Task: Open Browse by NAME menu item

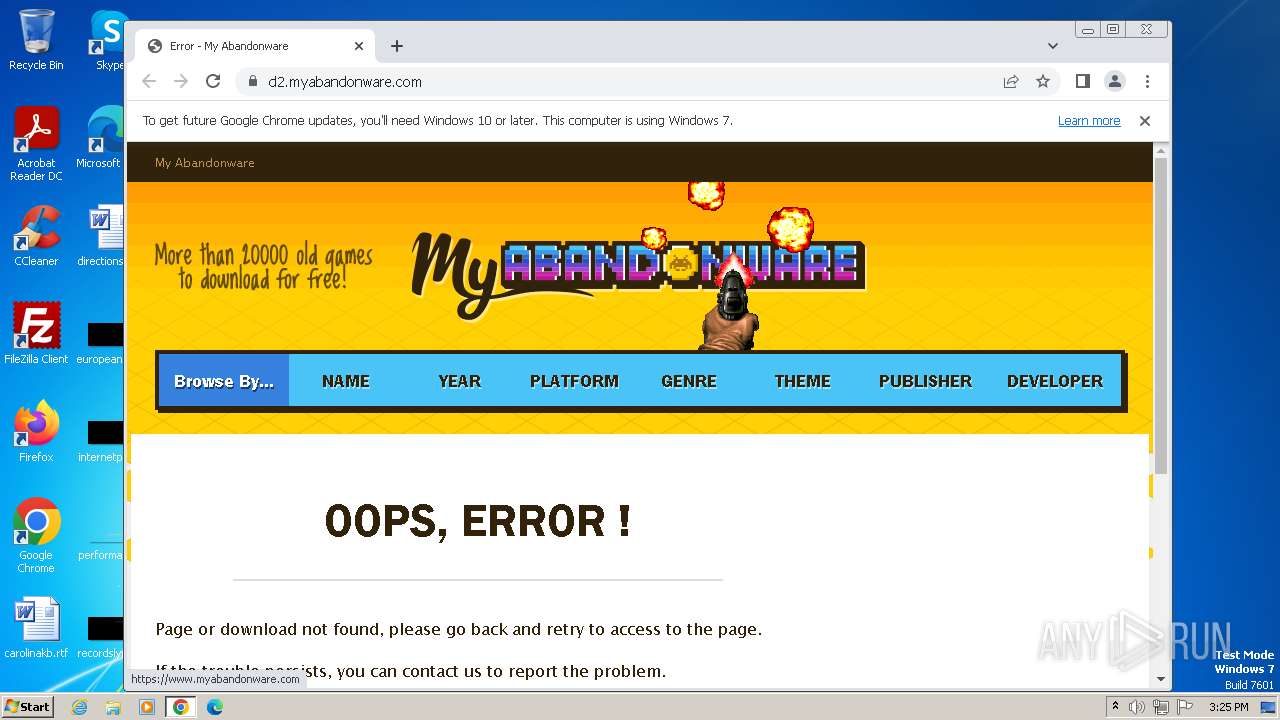Action: click(x=346, y=381)
